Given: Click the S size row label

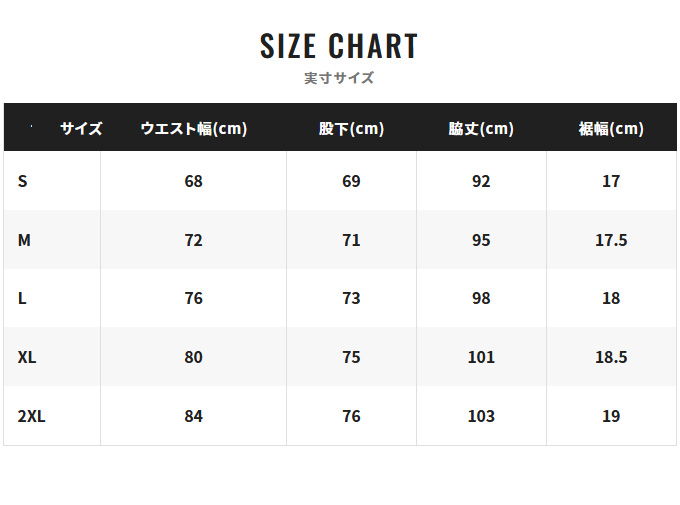Looking at the screenshot, I should click(x=23, y=181).
